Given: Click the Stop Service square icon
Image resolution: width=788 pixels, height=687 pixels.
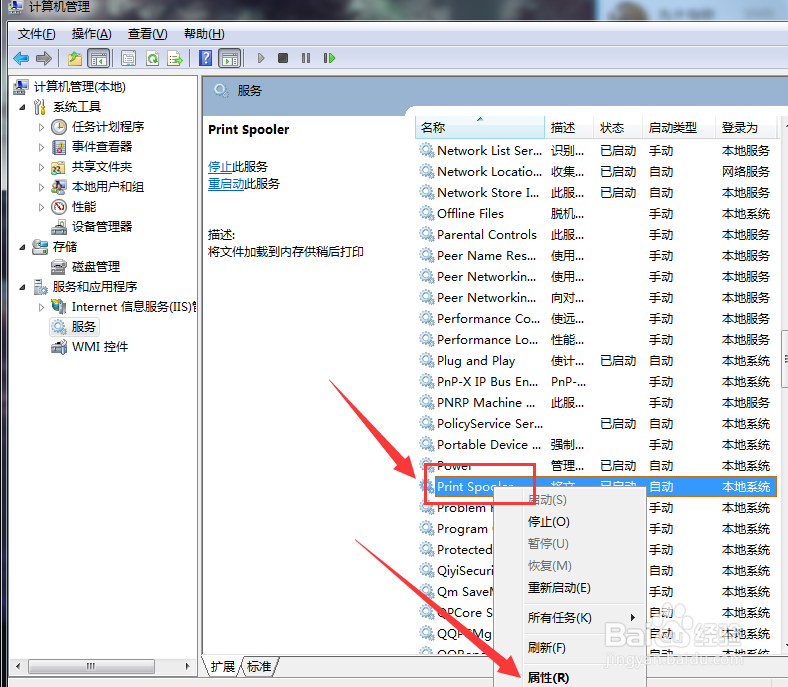Looking at the screenshot, I should point(283,58).
